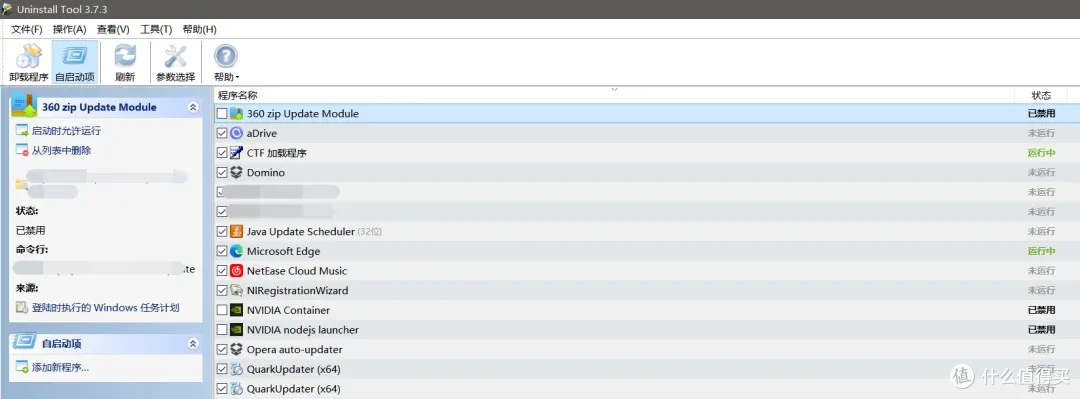Select the first QuarkUpdater (x64) row
The height and width of the screenshot is (399, 1080).
[x=647, y=369]
